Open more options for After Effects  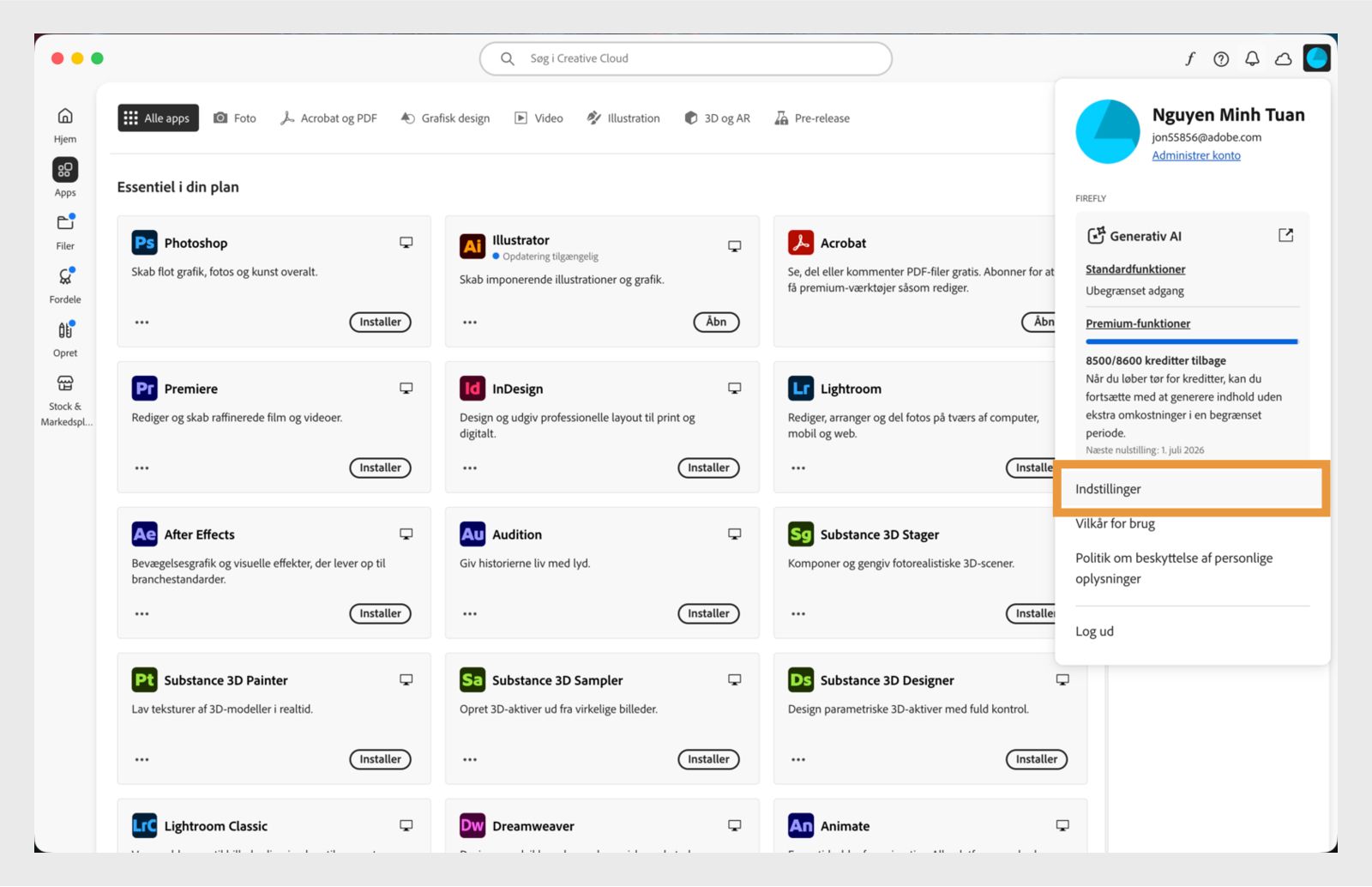[141, 614]
